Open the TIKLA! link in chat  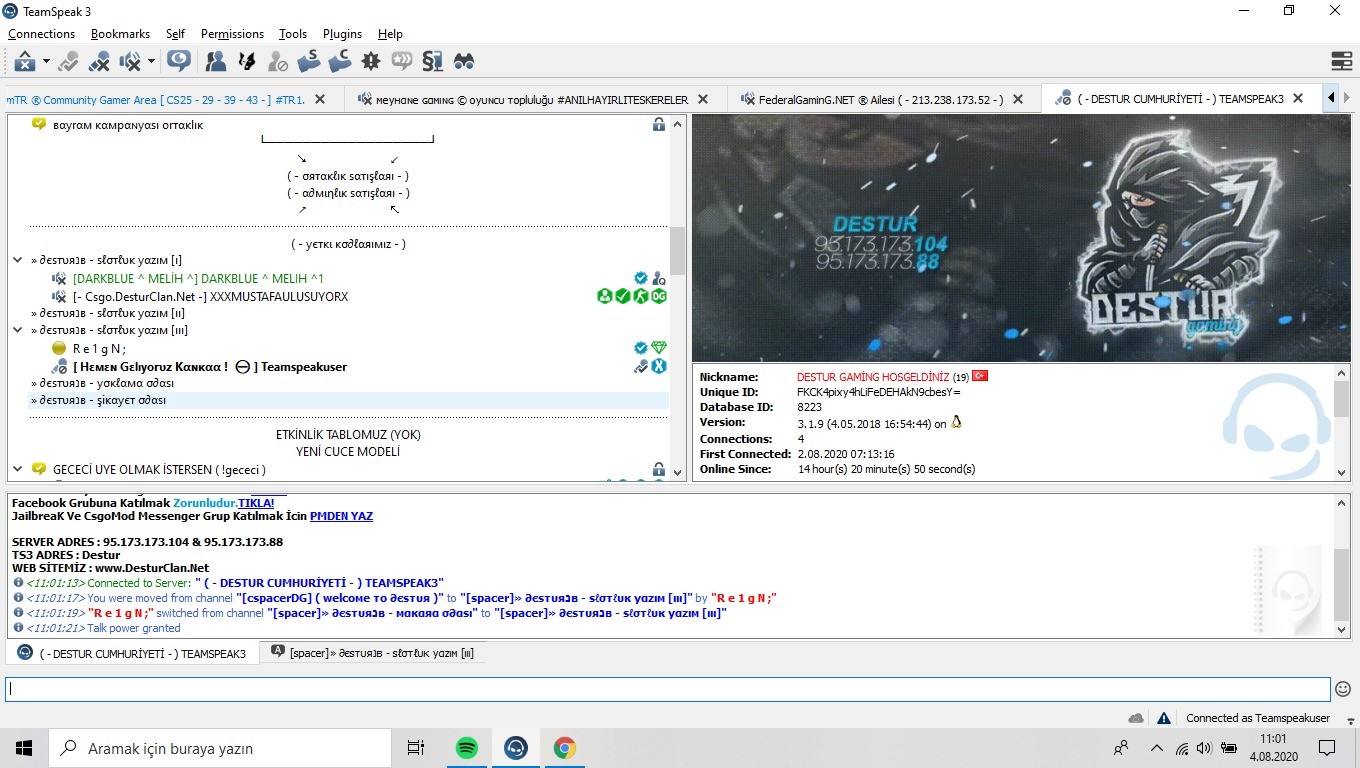tap(256, 503)
